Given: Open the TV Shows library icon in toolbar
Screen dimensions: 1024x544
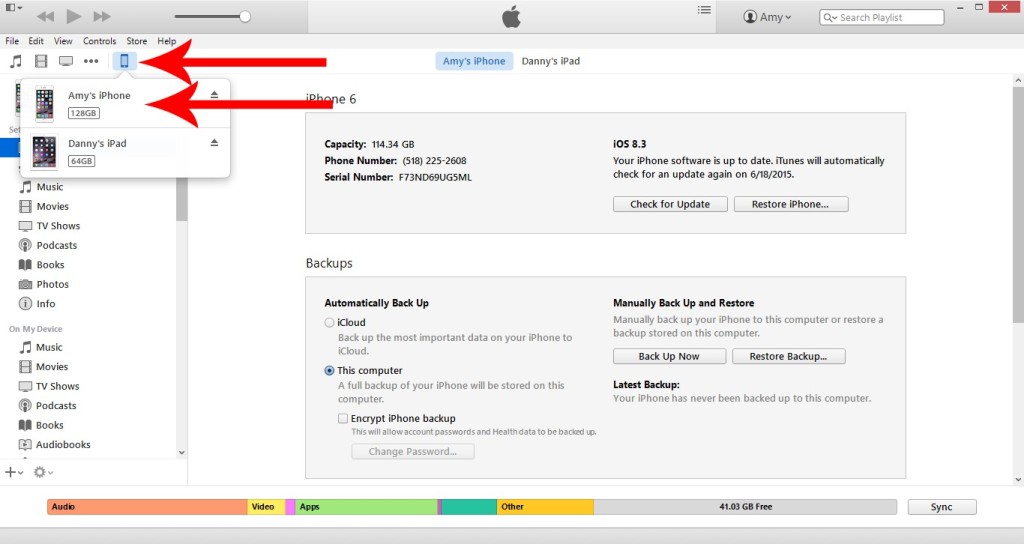Looking at the screenshot, I should tap(66, 61).
